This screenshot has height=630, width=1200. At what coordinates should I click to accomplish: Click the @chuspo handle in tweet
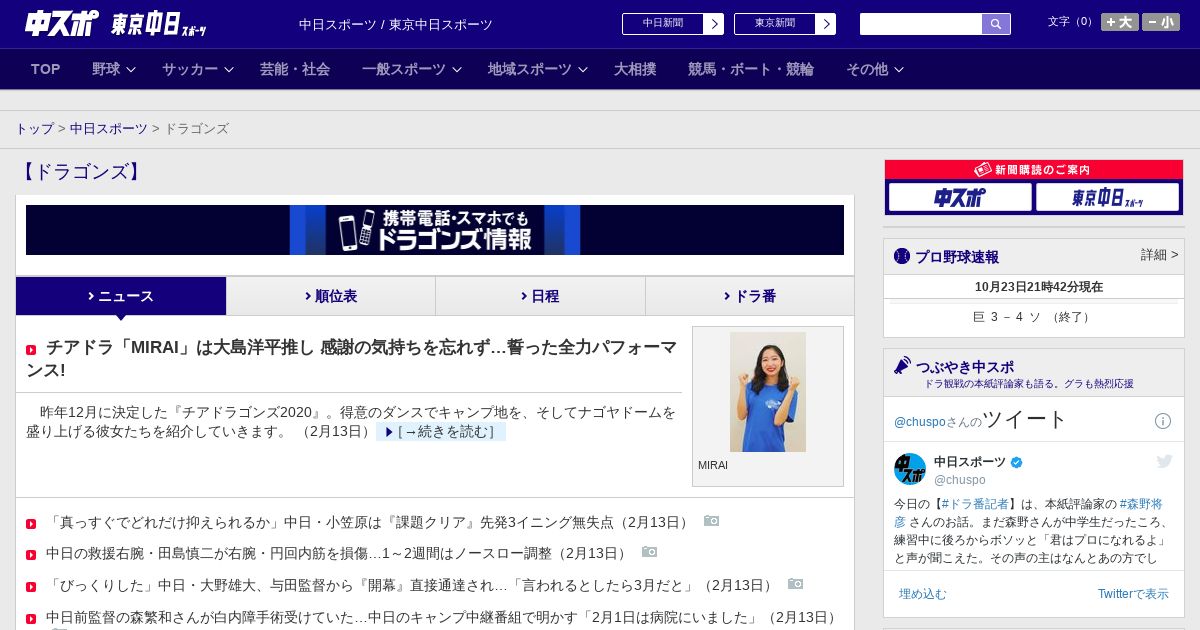(960, 480)
